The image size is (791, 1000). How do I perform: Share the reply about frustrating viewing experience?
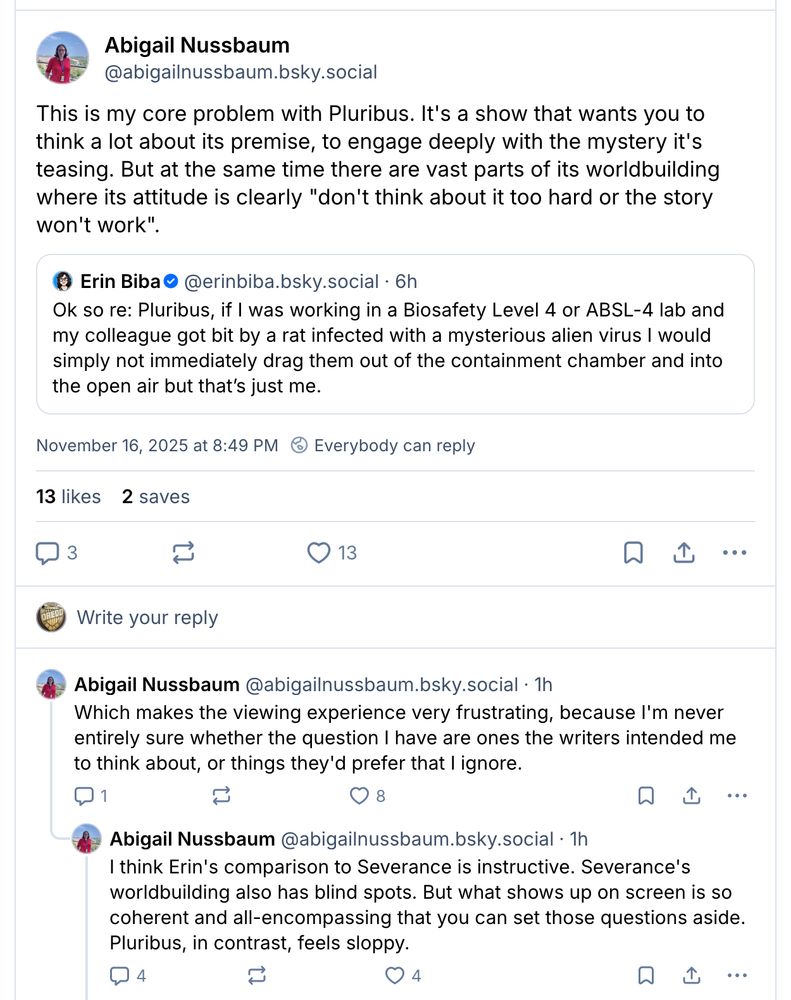coord(692,796)
